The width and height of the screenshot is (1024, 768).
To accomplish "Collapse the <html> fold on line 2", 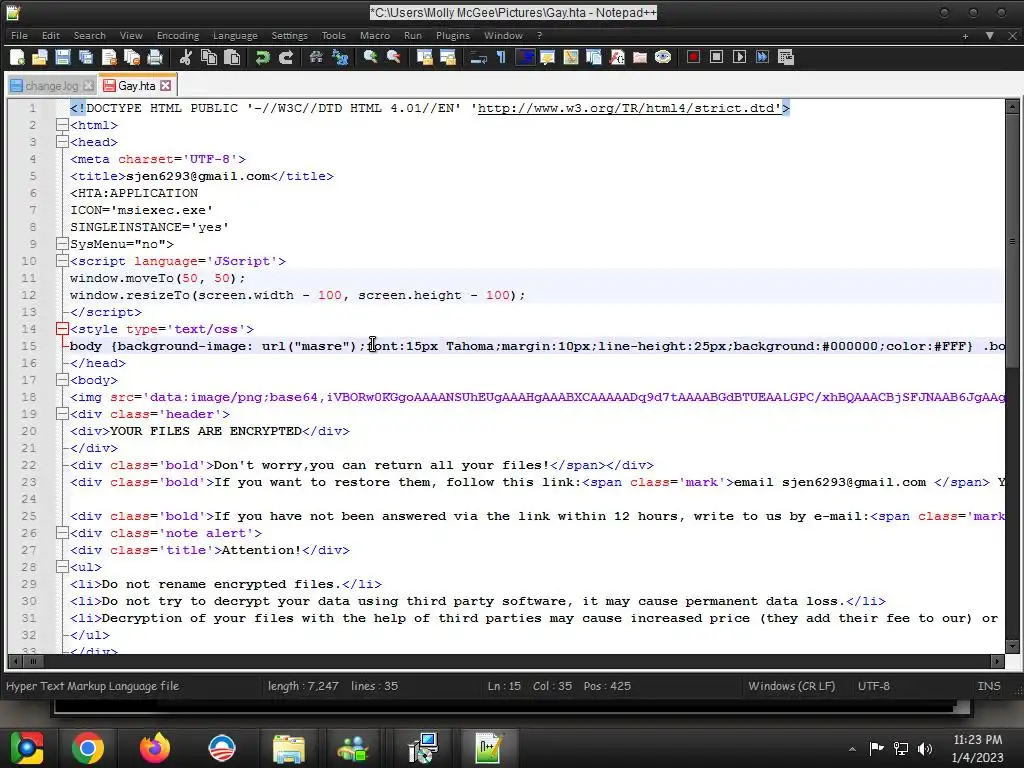I will coord(62,125).
